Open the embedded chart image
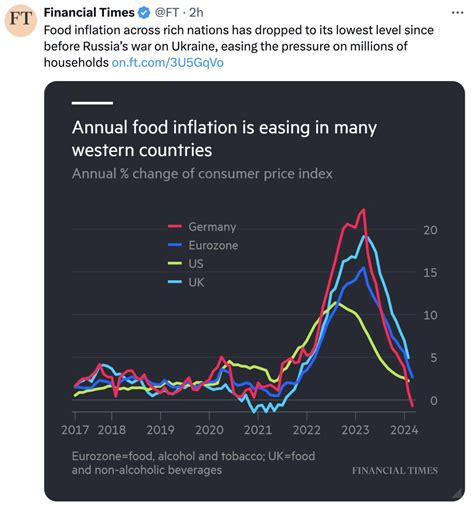Image resolution: width=474 pixels, height=505 pixels. (x=254, y=291)
